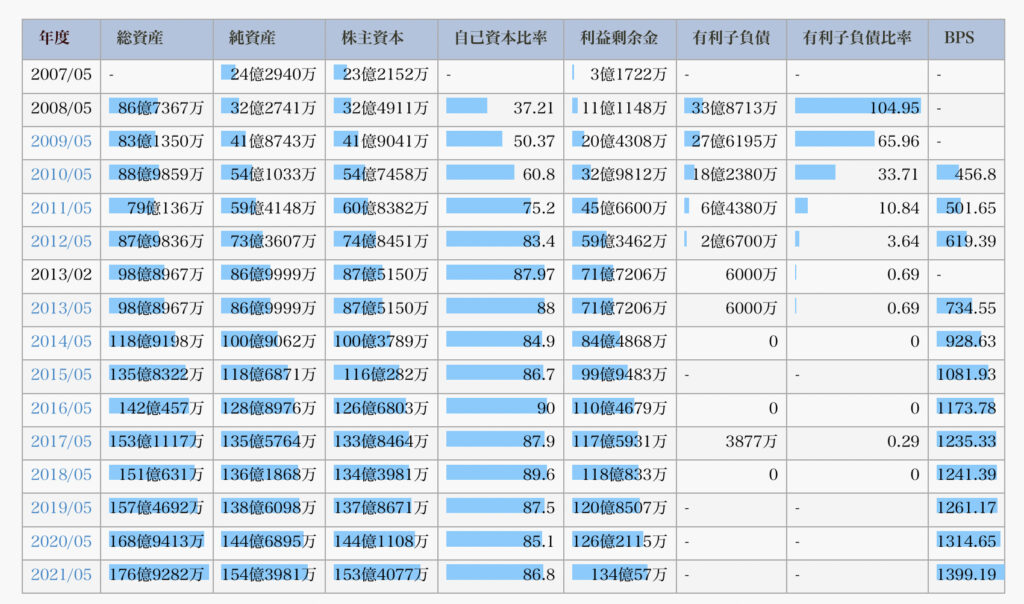
Task: Open the 2011/05 fiscal year link
Action: (x=61, y=208)
